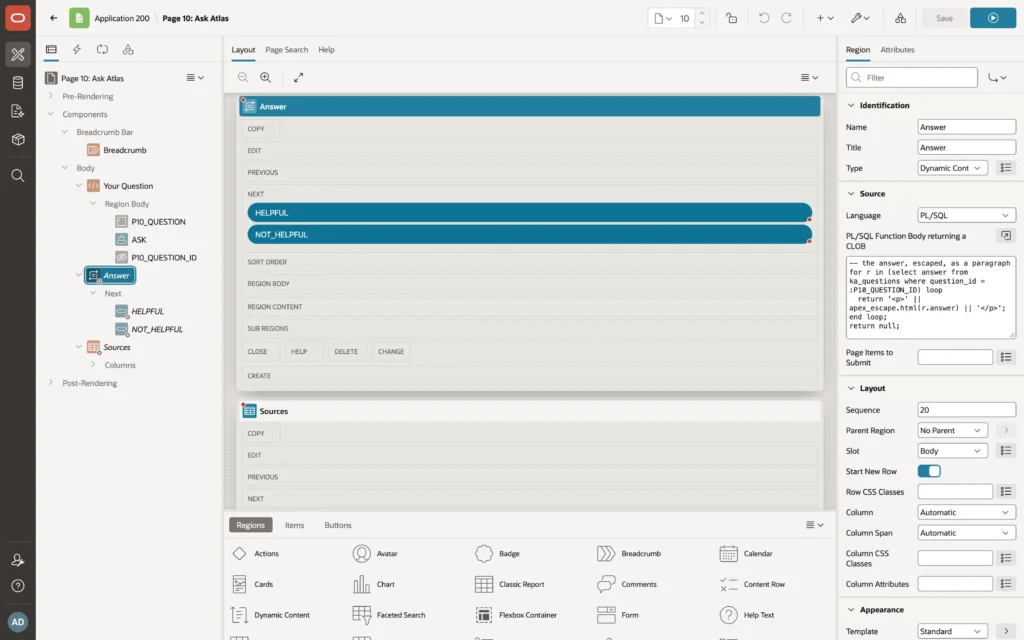This screenshot has height=640, width=1024.
Task: Open the AD user account avatar
Action: tap(18, 622)
